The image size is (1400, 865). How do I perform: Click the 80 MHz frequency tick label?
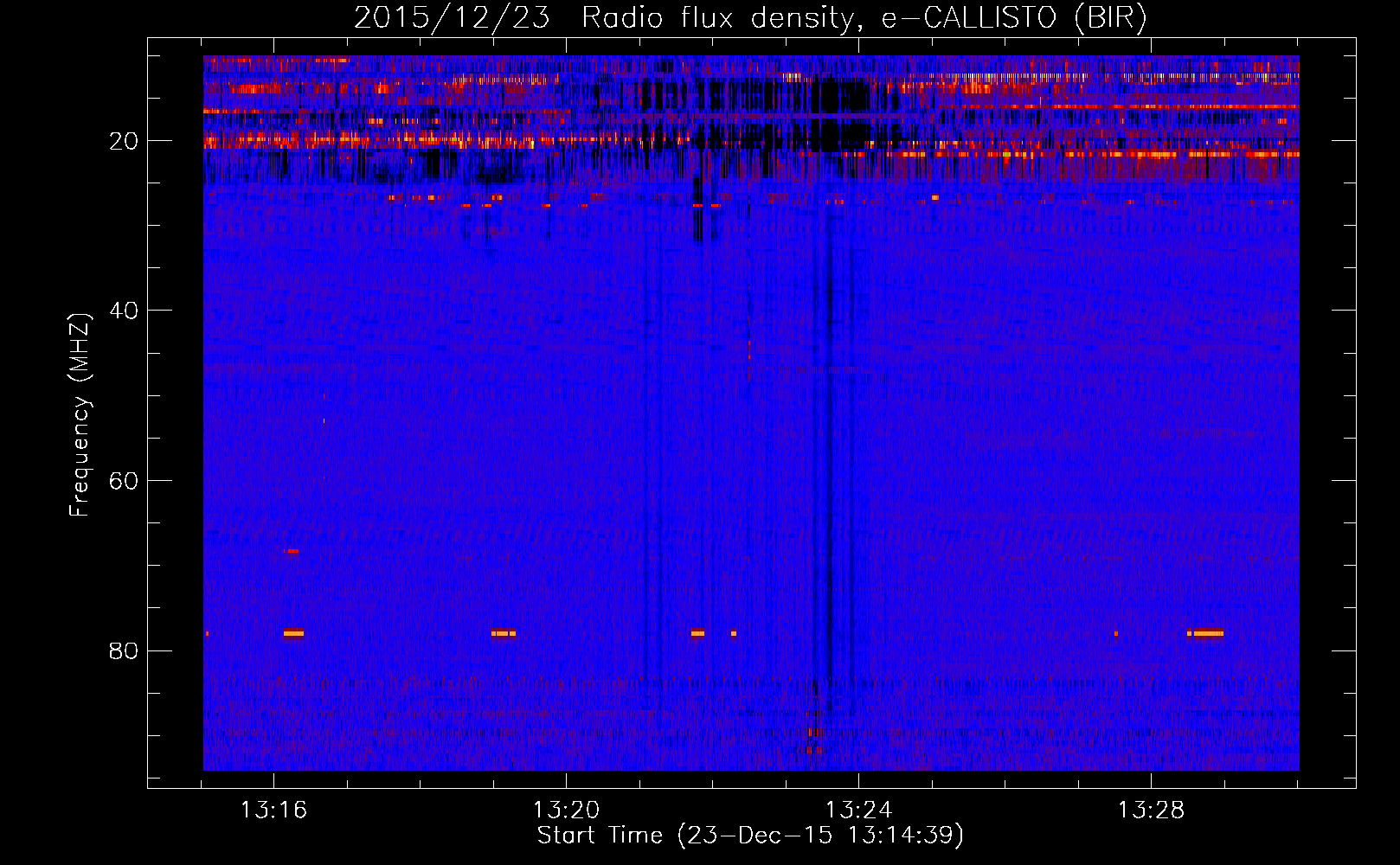[125, 650]
